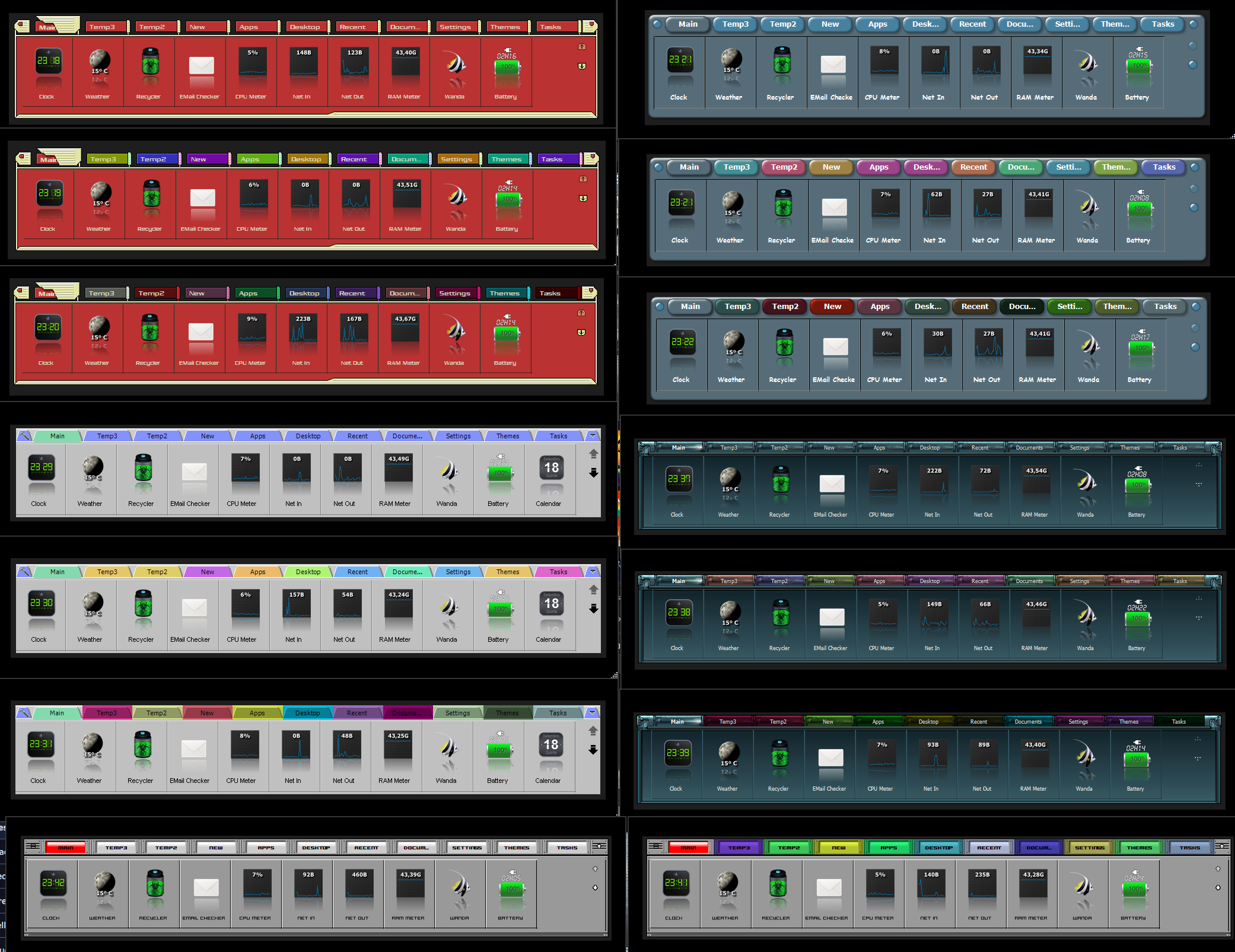Click round button right of Tasks above battery 02H17
This screenshot has height=952, width=1235.
tap(1195, 307)
